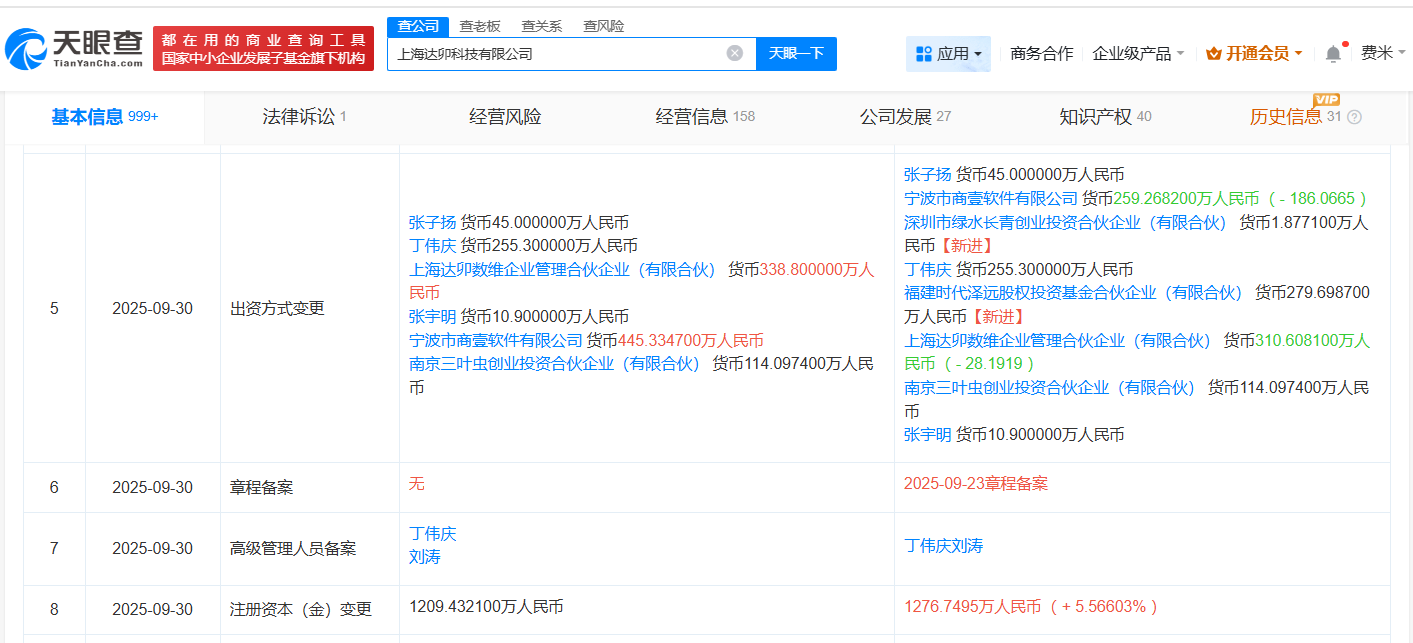Clear the search box with the × icon
The image size is (1413, 643).
[x=737, y=53]
